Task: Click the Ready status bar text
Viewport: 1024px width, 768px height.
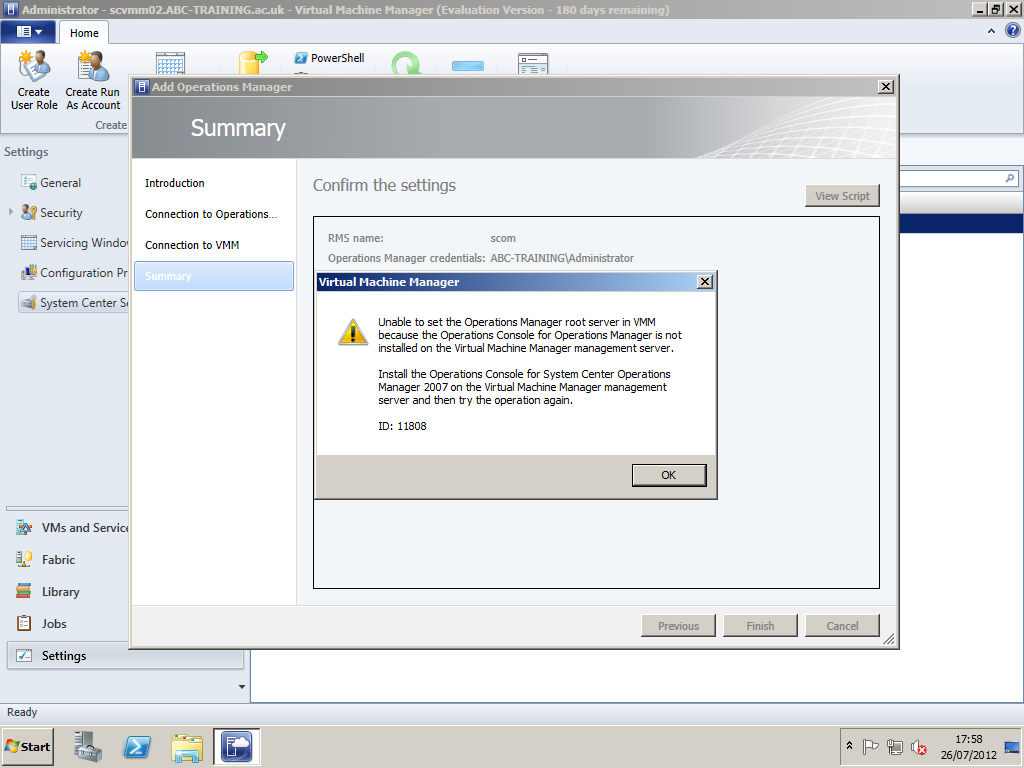Action: coord(22,712)
